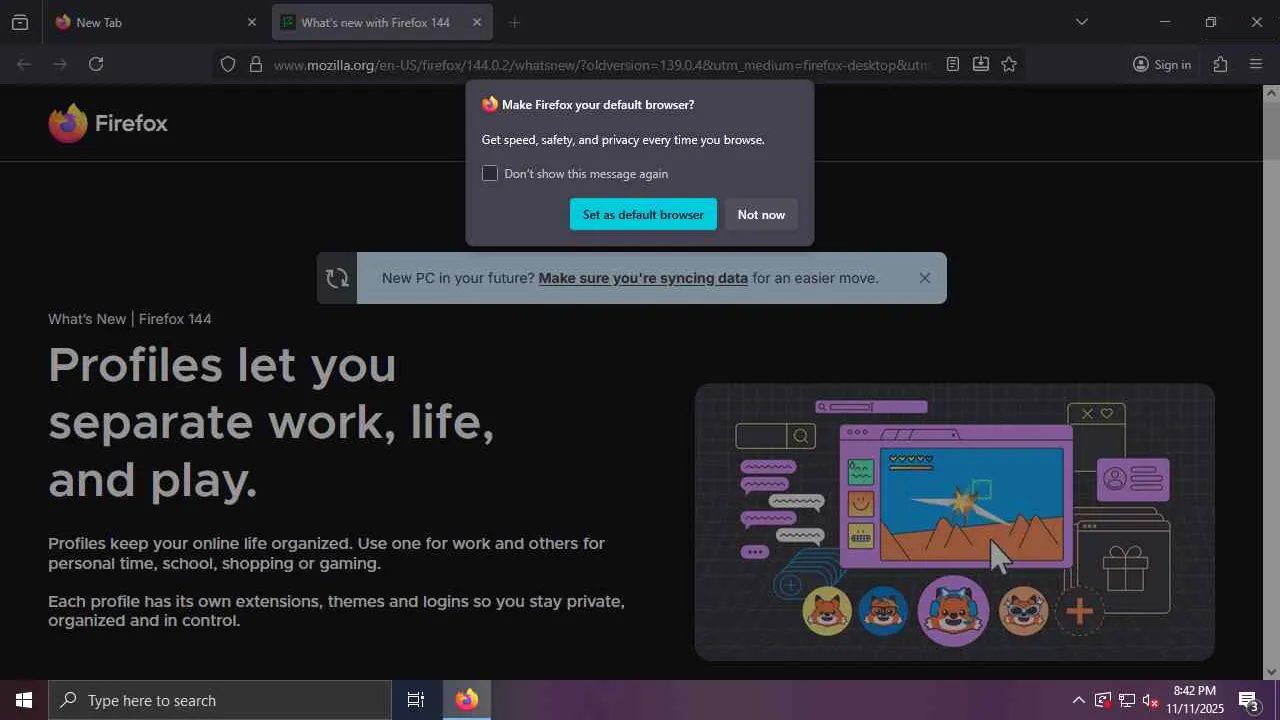Close the What's new with Firefox 144 tab
The width and height of the screenshot is (1280, 720).
pyautogui.click(x=477, y=22)
